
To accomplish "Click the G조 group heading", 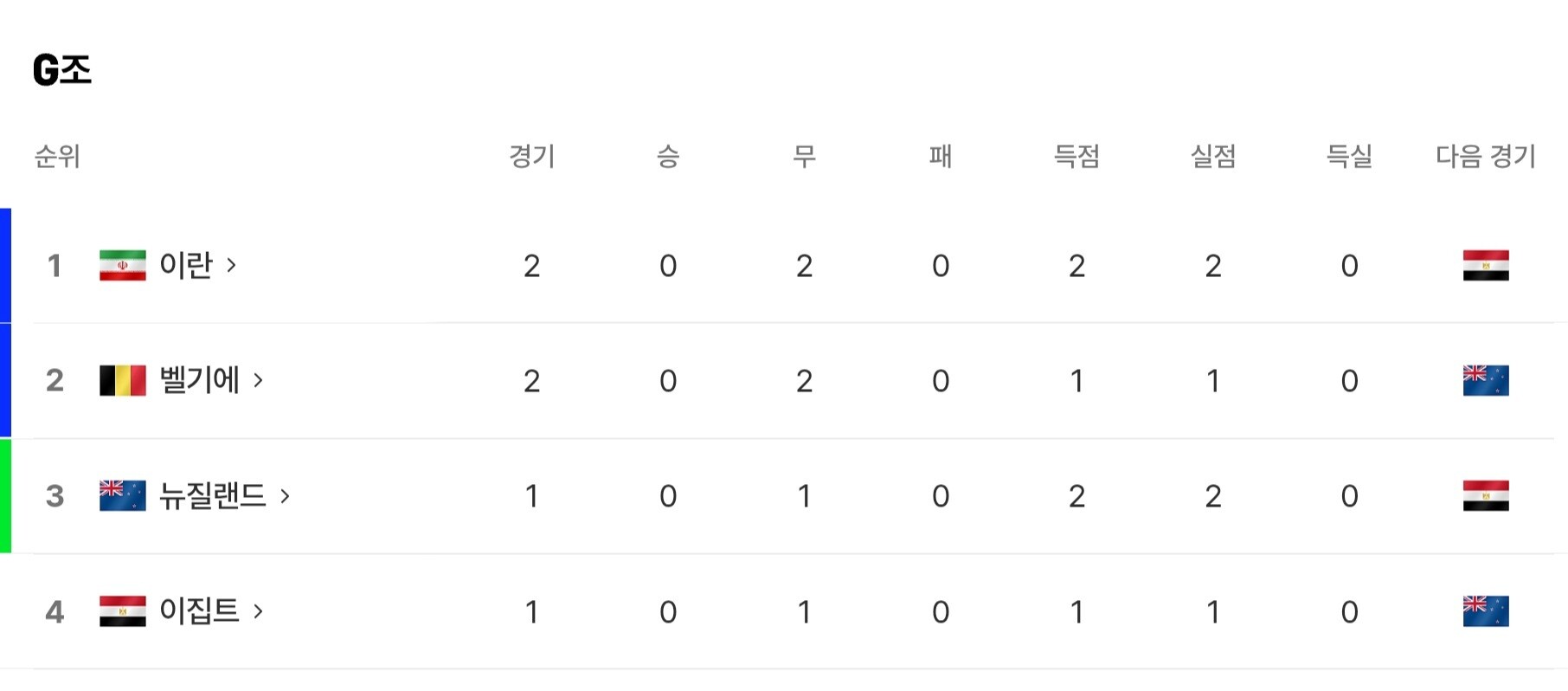I will (62, 69).
